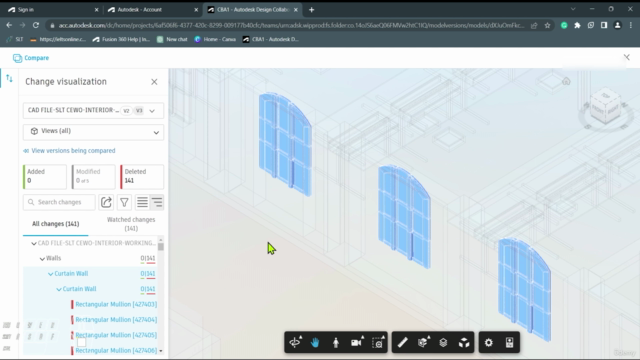Viewport: 640px width, 360px height.
Task: Collapse CAD FILE-SLT CEWO-INTERIOR-WORKING tree node
Action: click(x=34, y=243)
